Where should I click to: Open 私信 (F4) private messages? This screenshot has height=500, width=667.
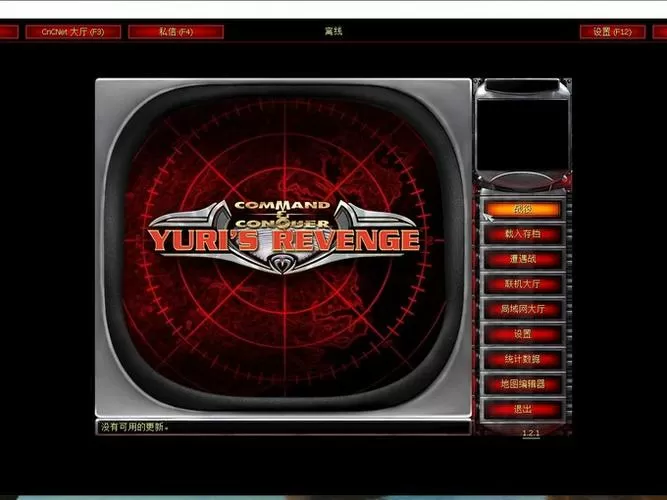176,32
